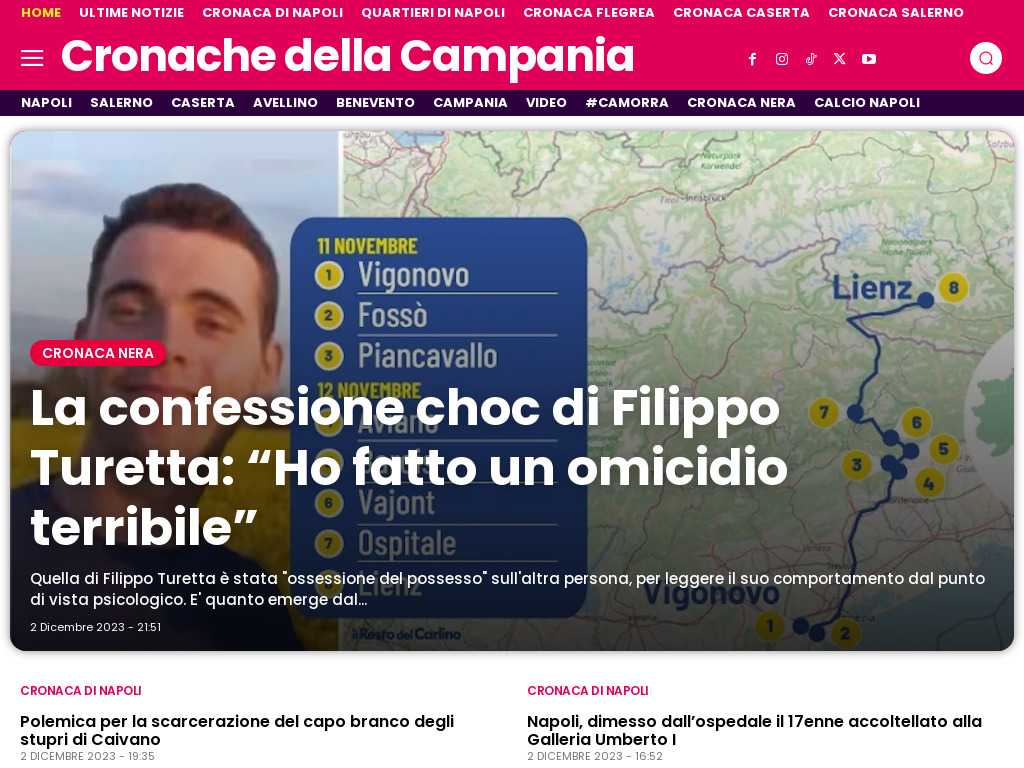Open the Filippo Turetta confession headline

click(409, 468)
